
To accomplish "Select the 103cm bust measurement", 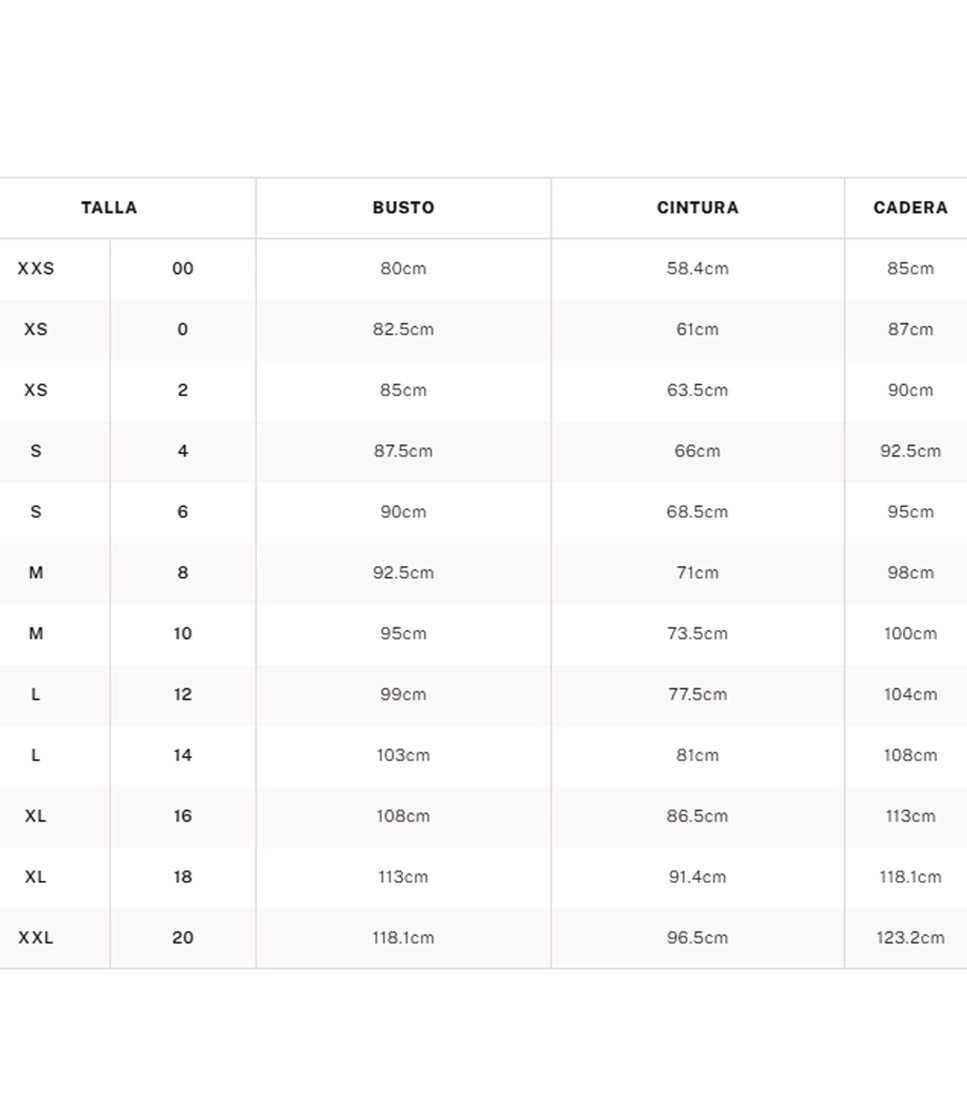I will click(403, 756).
